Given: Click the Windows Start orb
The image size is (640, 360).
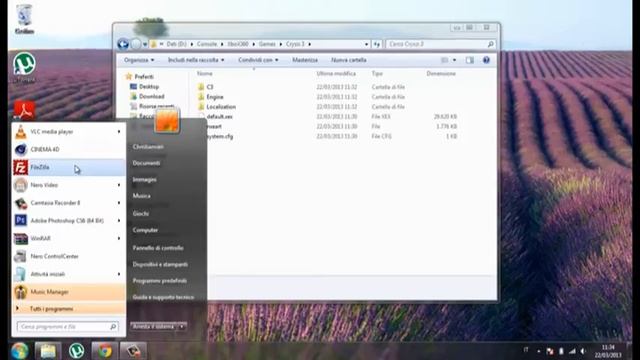Looking at the screenshot, I should (19, 351).
